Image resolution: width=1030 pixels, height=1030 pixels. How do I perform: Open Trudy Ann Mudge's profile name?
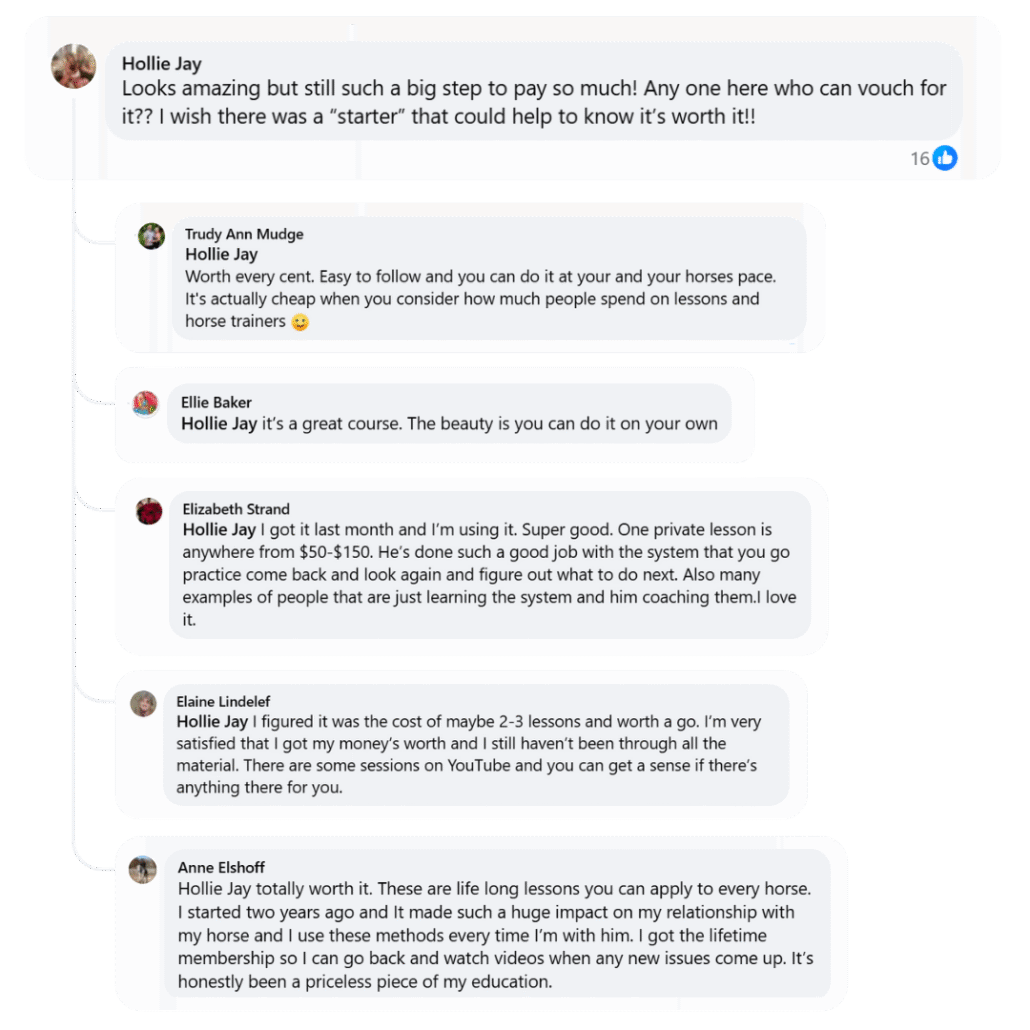[244, 234]
